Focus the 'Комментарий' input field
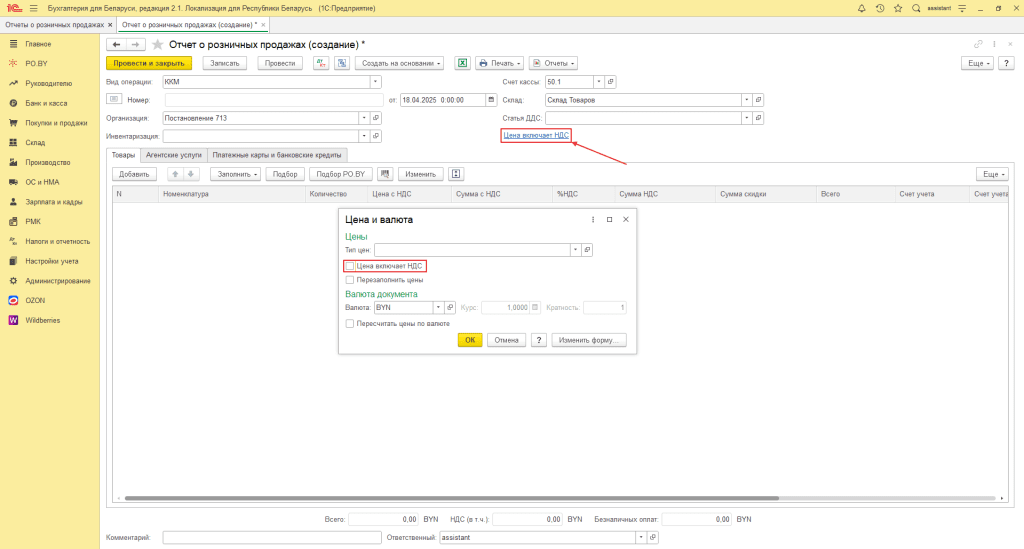 (x=272, y=538)
